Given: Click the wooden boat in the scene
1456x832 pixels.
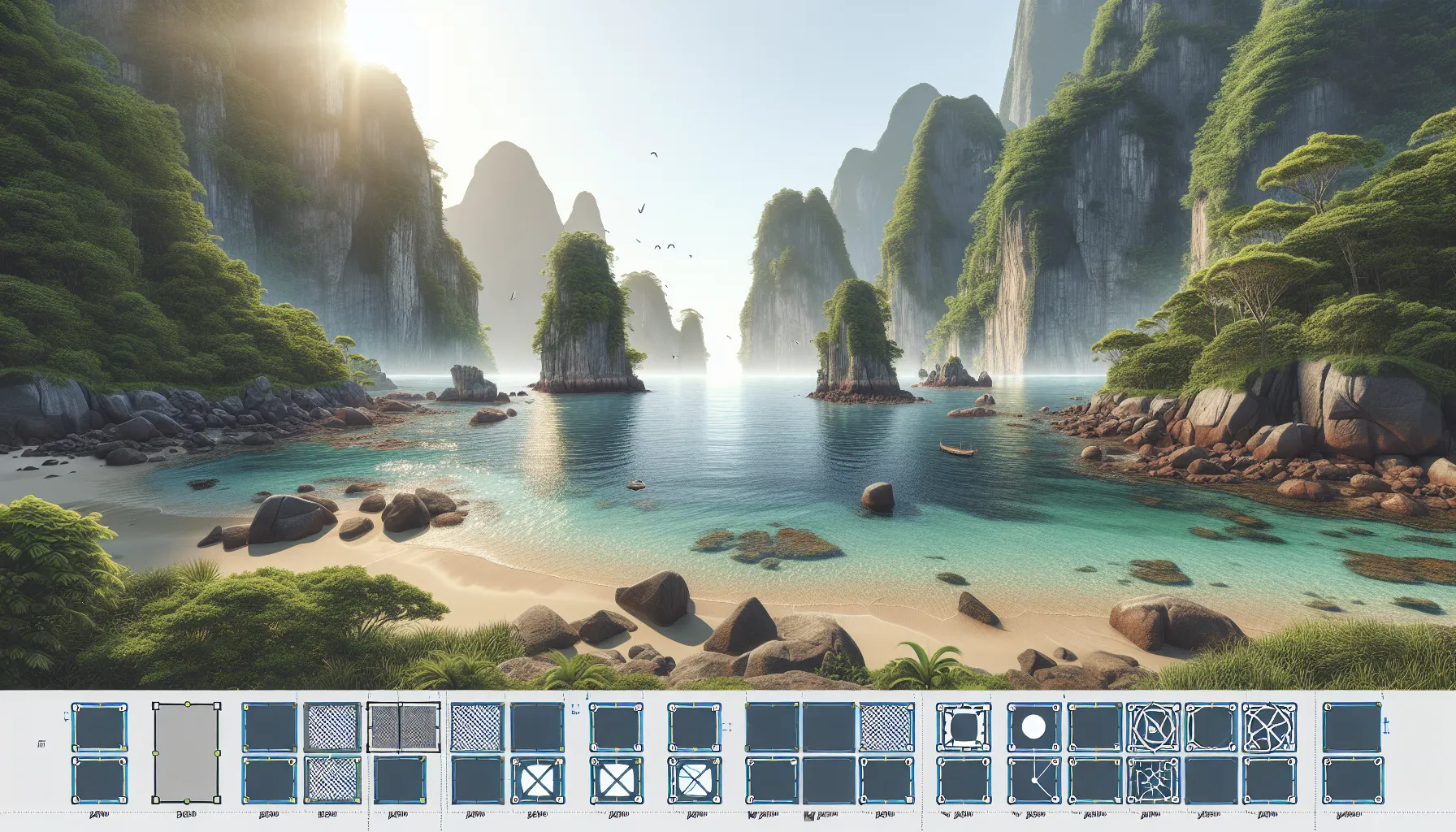Looking at the screenshot, I should [955, 448].
